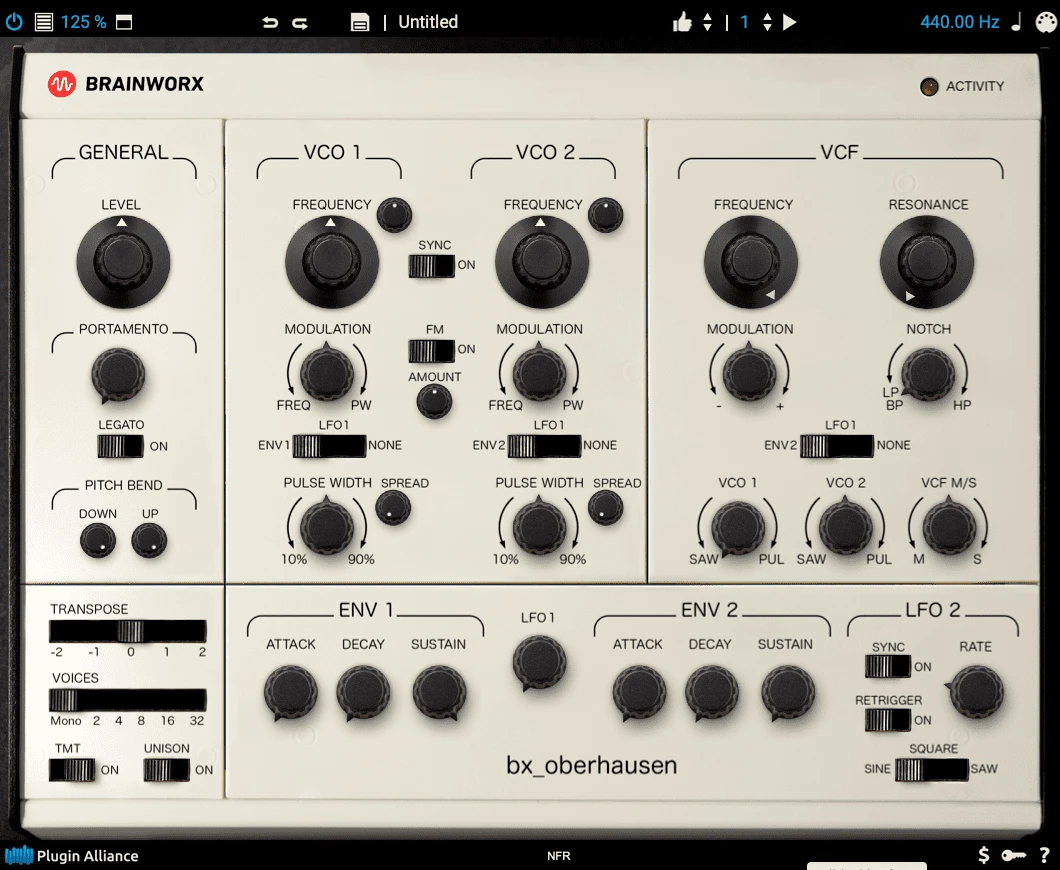Toggle the TMT switch

[x=72, y=770]
